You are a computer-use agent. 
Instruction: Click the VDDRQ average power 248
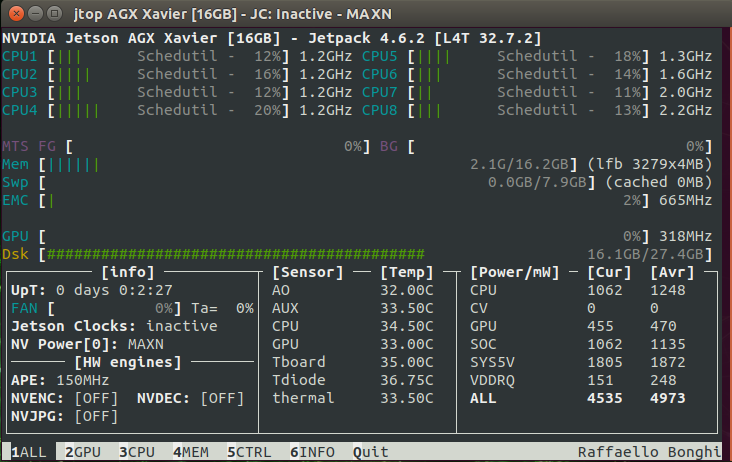click(663, 380)
